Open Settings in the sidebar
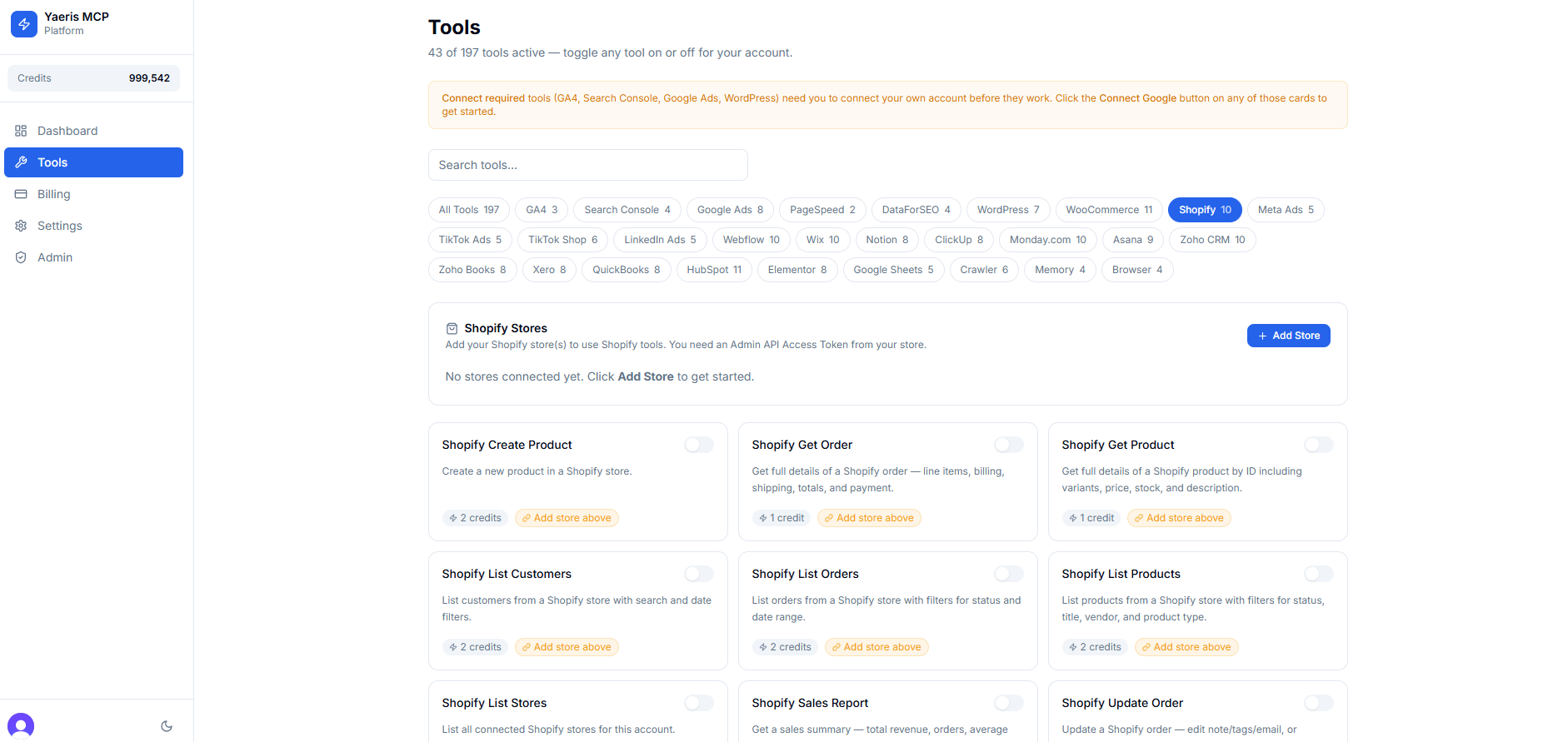1568x742 pixels. pos(93,226)
